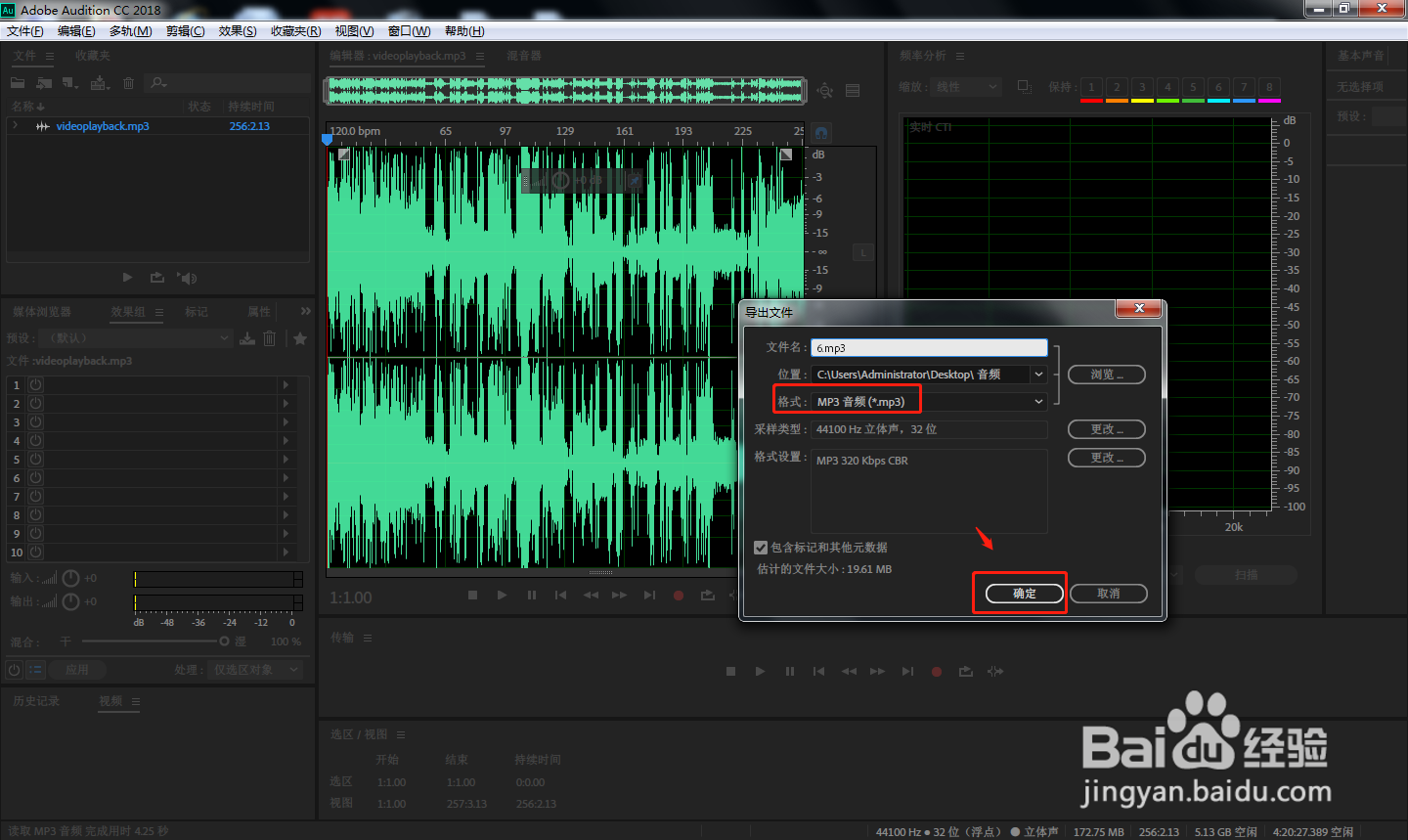Click the zoom navigator icon beside overview waveform
Screen dimensions: 1408x840
[x=825, y=90]
